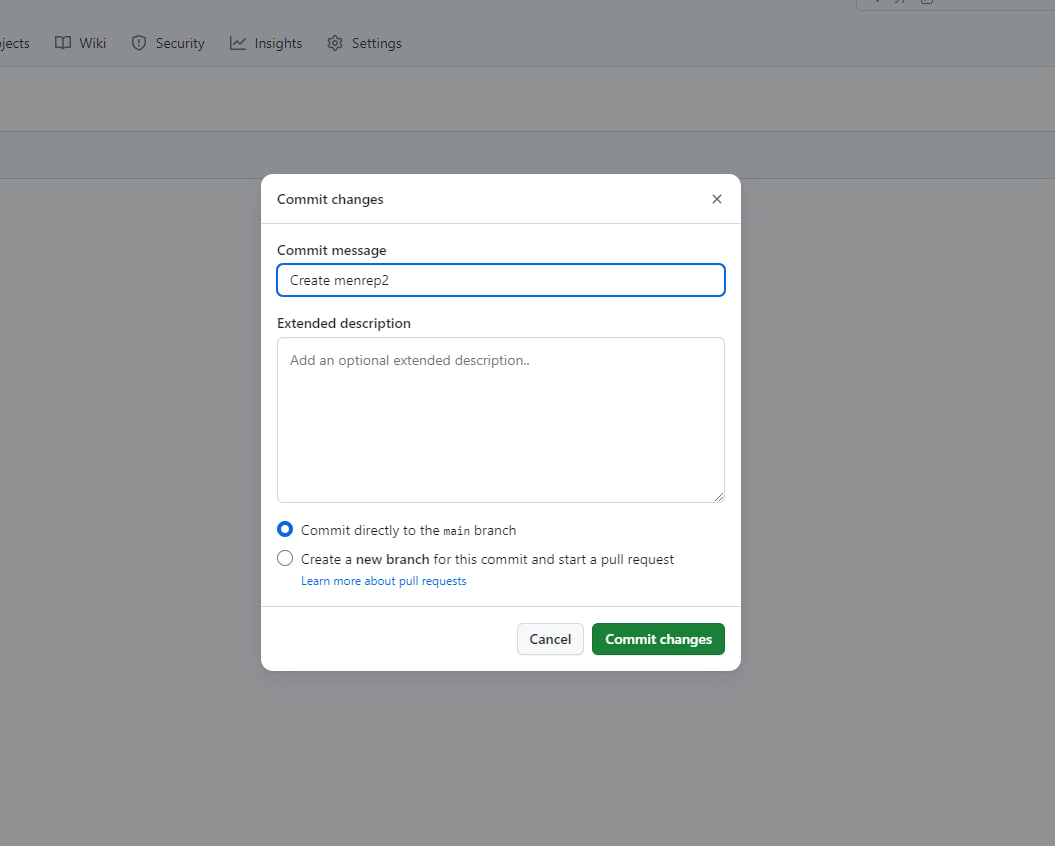Click the Insights graph icon
Image resolution: width=1055 pixels, height=846 pixels.
click(x=238, y=43)
